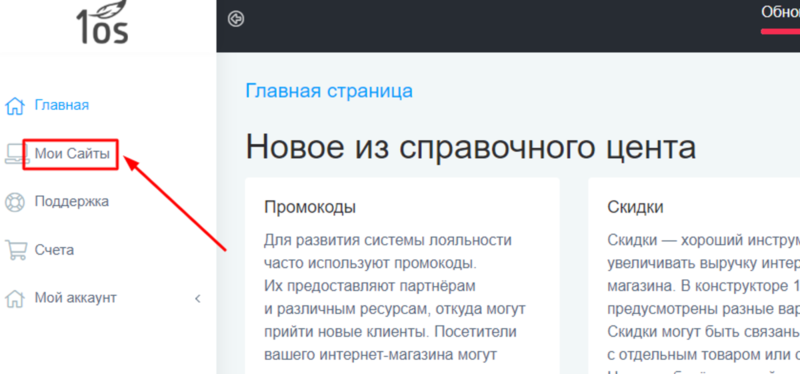Click the lifebuoy icon next to Поддержка
The width and height of the screenshot is (800, 374).
(x=15, y=202)
